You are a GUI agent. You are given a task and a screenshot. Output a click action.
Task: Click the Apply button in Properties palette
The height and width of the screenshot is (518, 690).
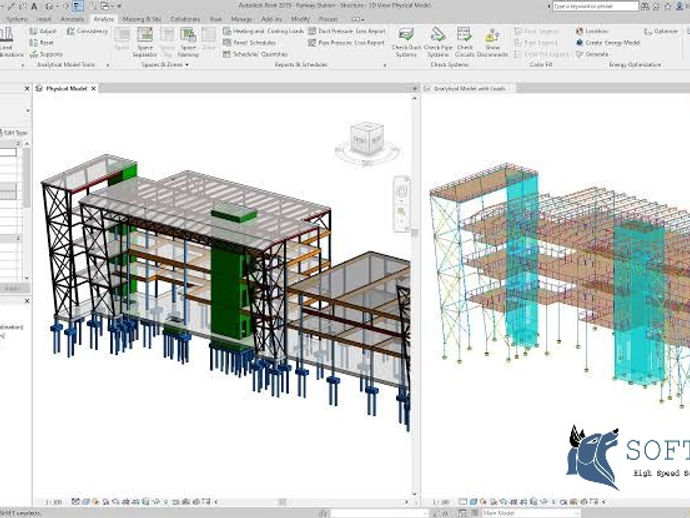[x=14, y=289]
